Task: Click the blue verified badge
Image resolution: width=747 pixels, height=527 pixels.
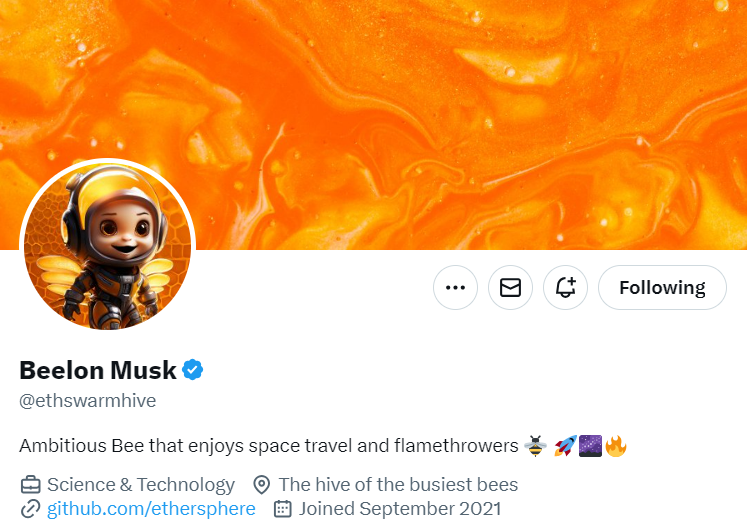Action: point(192,370)
